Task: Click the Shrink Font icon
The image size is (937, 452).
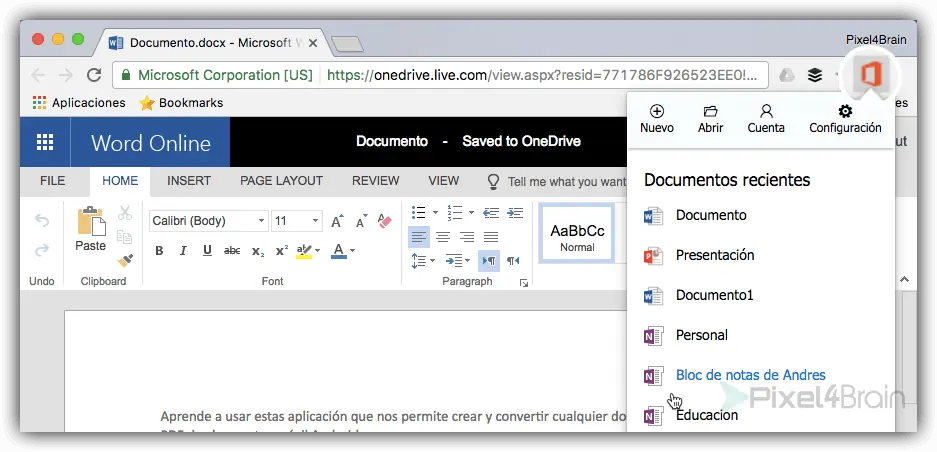Action: [x=362, y=221]
